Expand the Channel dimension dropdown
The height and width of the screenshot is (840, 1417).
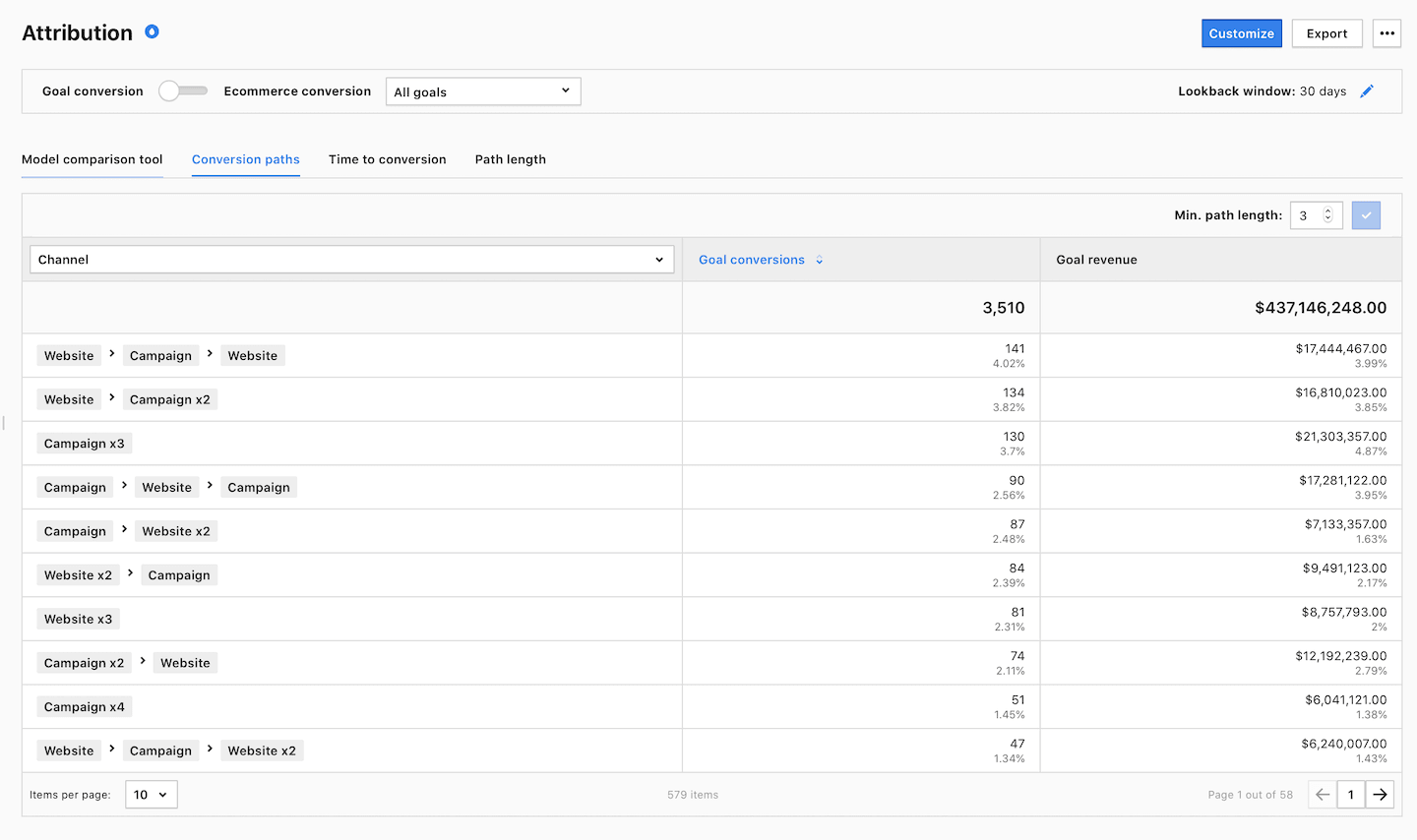[351, 260]
